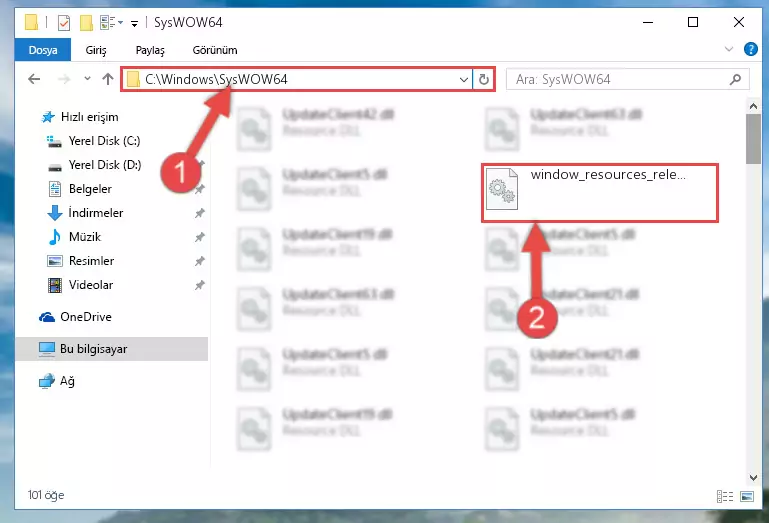Switch to the Görünüm tab
Screen dimensions: 769x523
pos(215,50)
